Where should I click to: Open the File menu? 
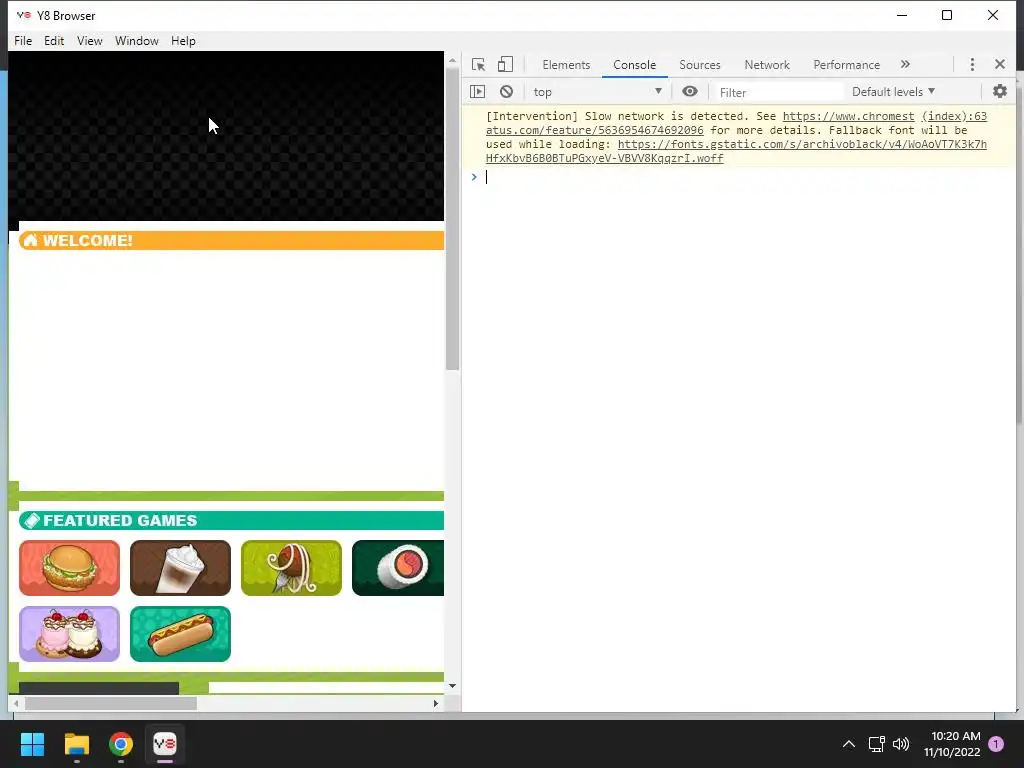tap(23, 40)
